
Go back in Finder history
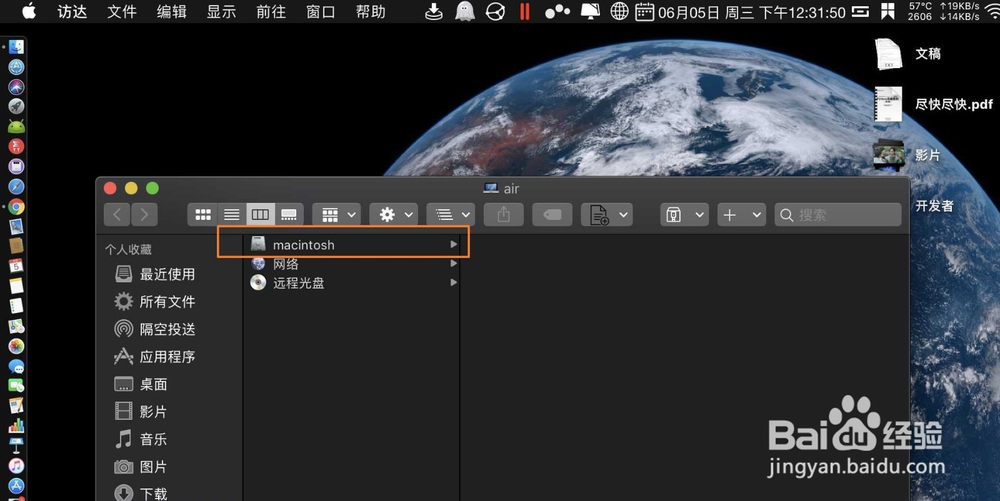117,215
